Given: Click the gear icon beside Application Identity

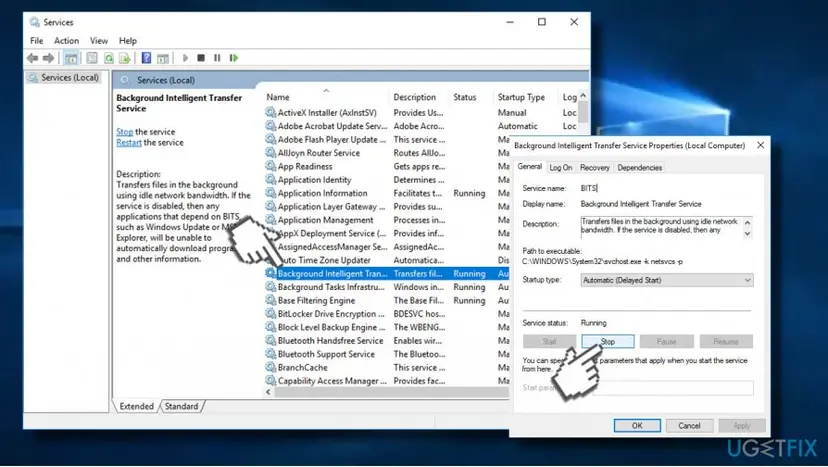Looking at the screenshot, I should pyautogui.click(x=270, y=180).
